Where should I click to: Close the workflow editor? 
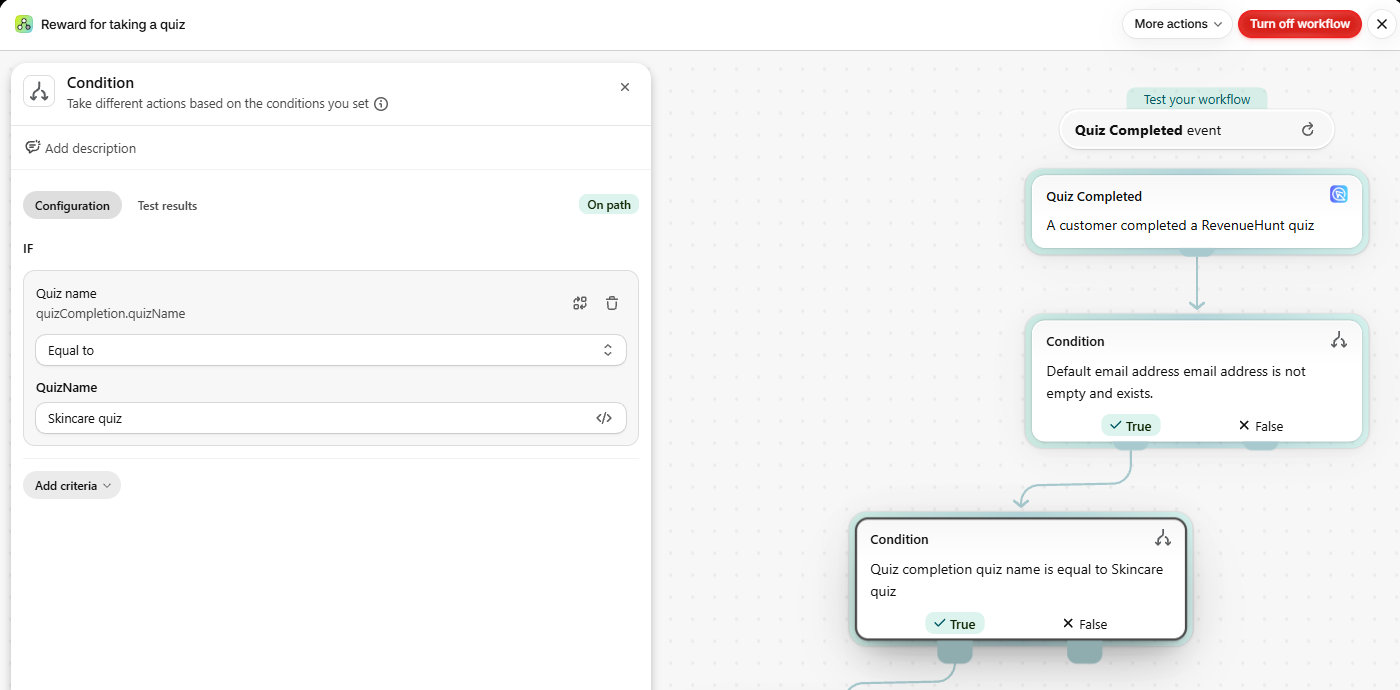(x=1381, y=24)
